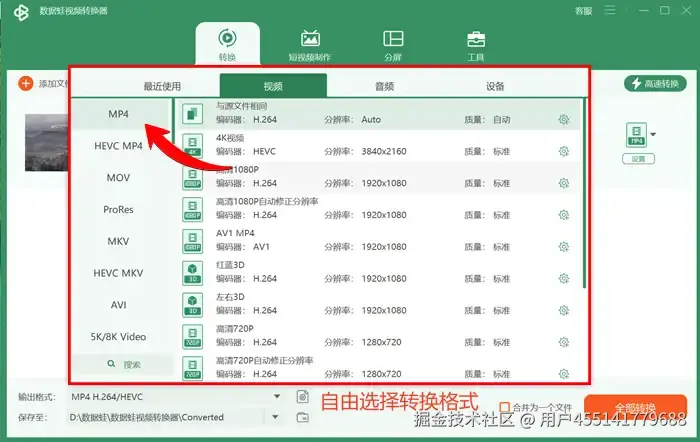This screenshot has height=442, width=700.
Task: Open gear for 高清1080P自动修正分辨率 preset
Action: [x=564, y=215]
